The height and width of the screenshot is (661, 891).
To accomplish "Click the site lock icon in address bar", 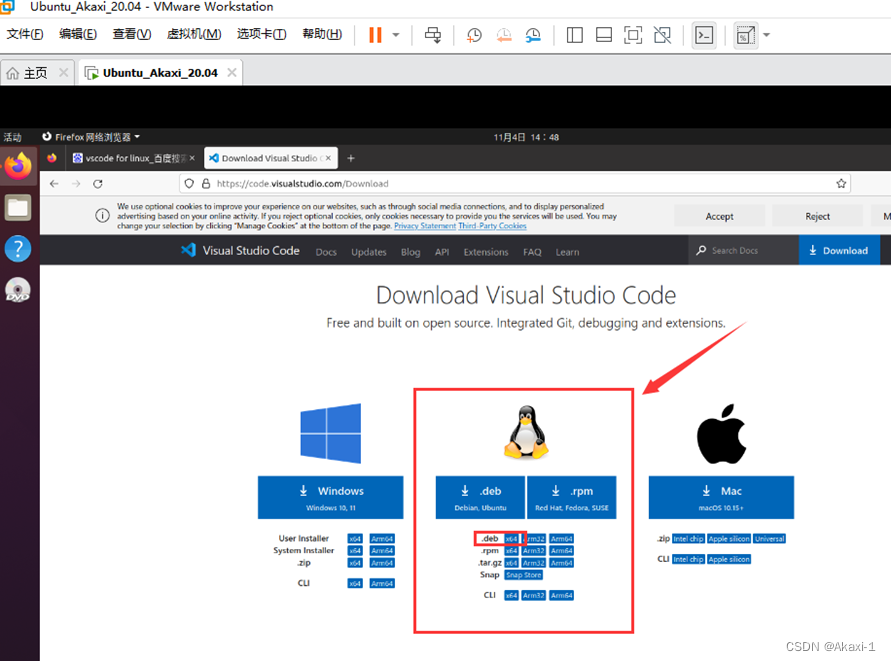I will tap(206, 184).
